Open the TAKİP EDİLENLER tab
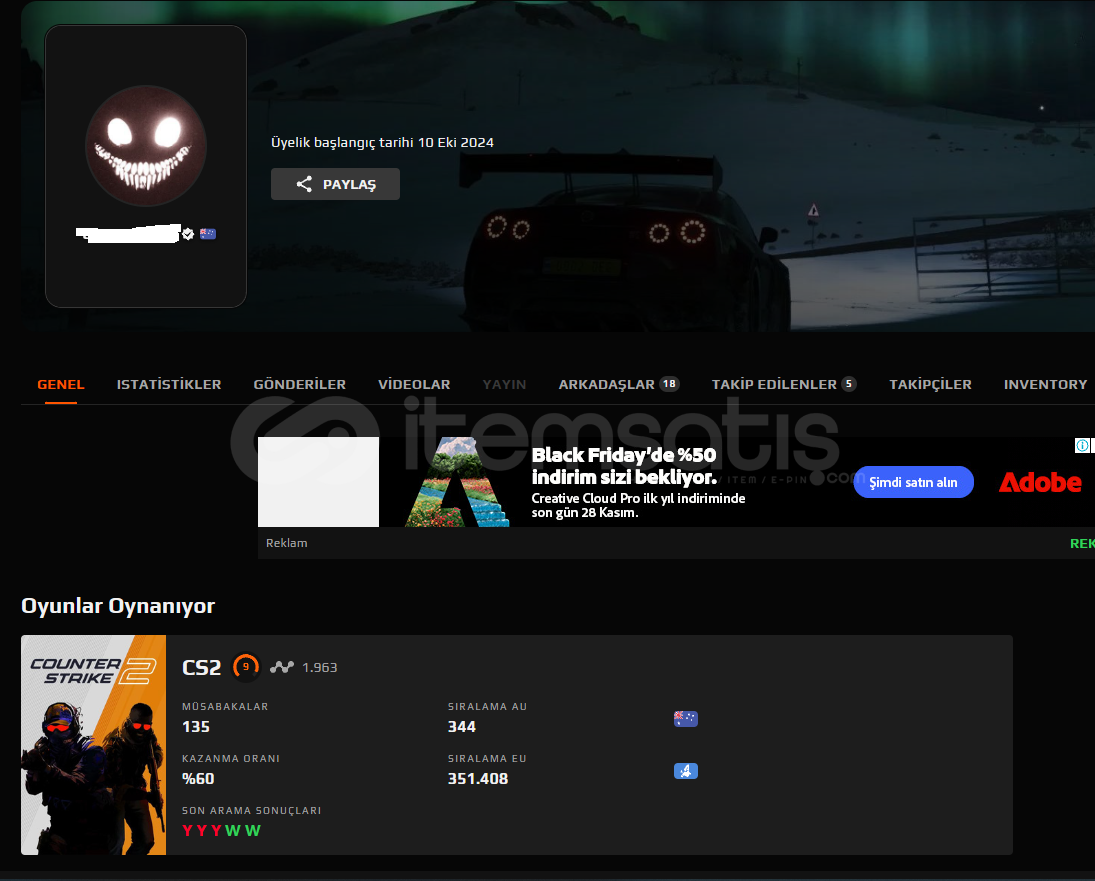 pyautogui.click(x=784, y=385)
